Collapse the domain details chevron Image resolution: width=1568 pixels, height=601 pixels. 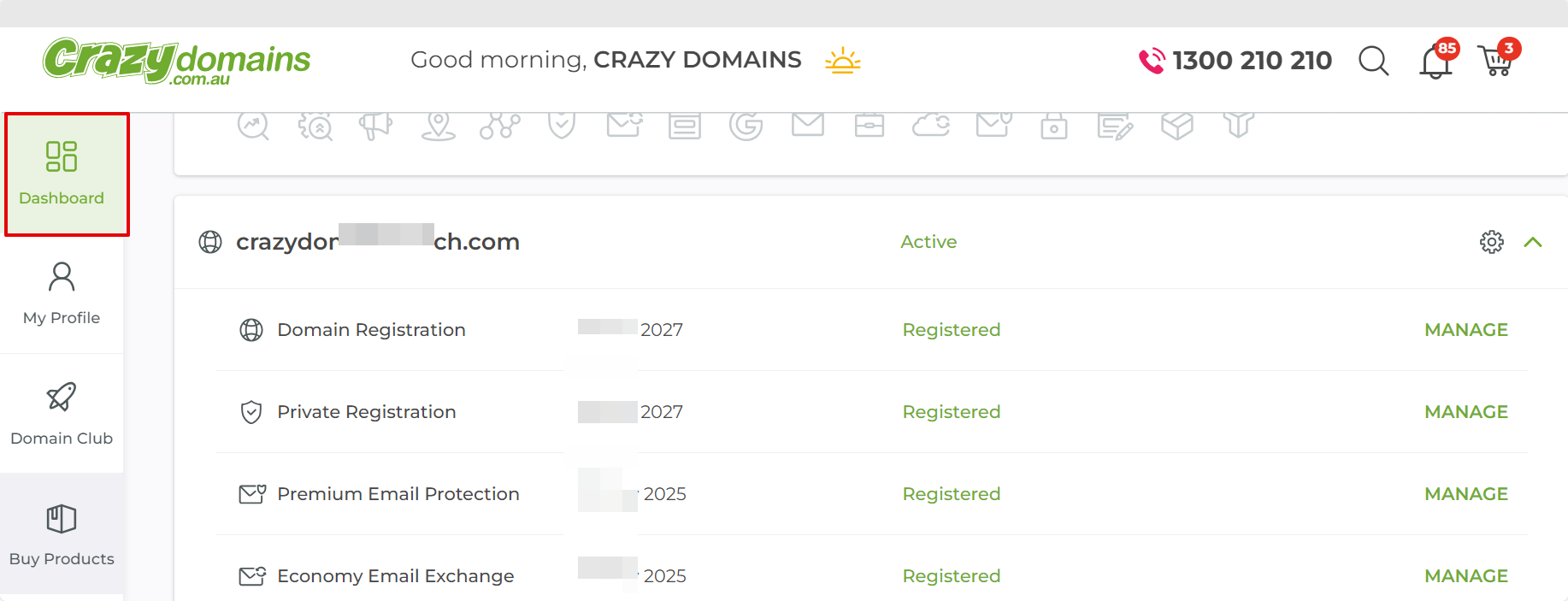coord(1533,242)
